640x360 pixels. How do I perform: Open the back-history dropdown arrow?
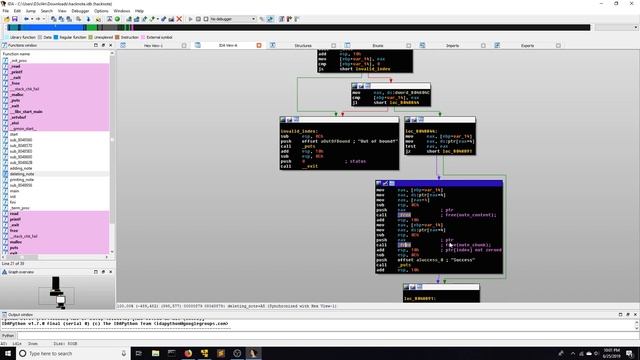click(x=31, y=19)
